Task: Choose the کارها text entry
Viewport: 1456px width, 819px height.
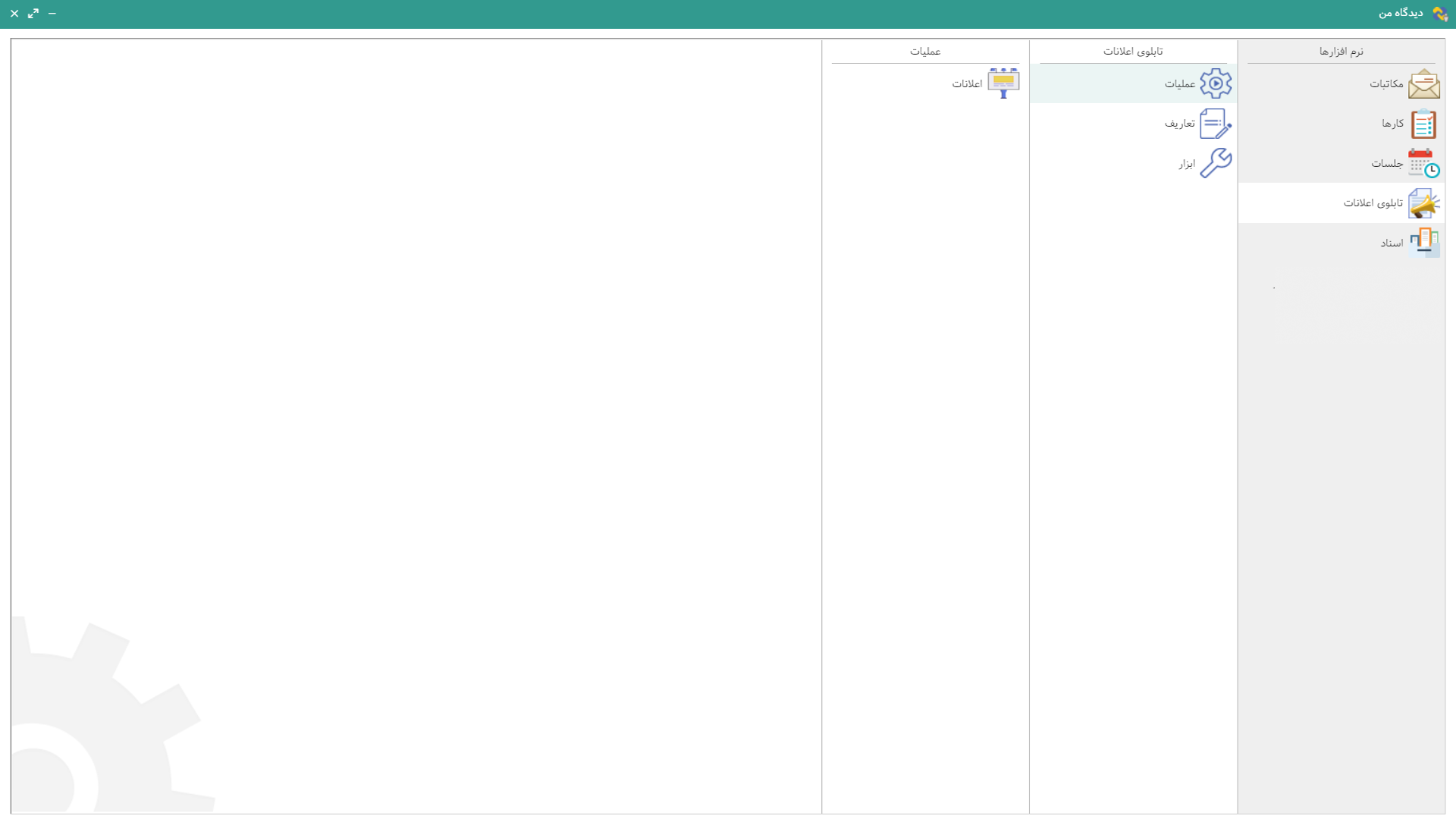Action: pyautogui.click(x=1392, y=124)
